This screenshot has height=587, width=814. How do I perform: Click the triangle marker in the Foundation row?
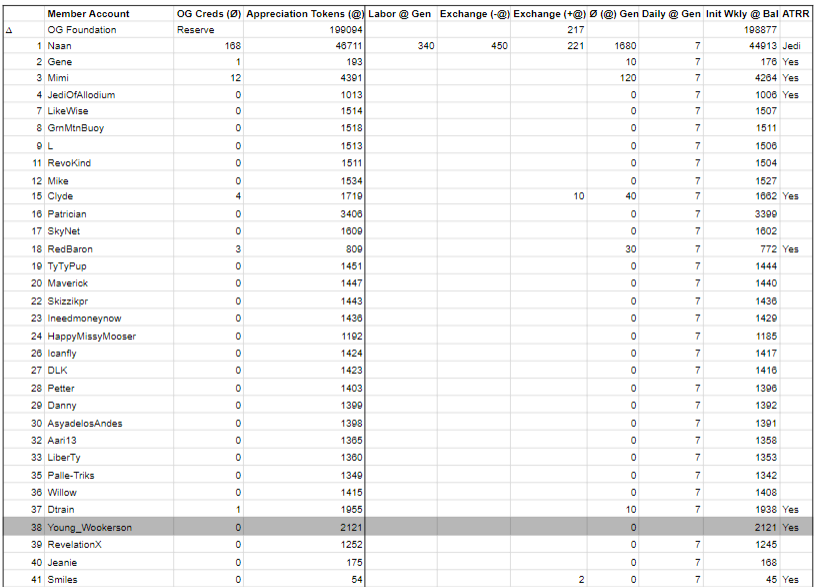9,31
